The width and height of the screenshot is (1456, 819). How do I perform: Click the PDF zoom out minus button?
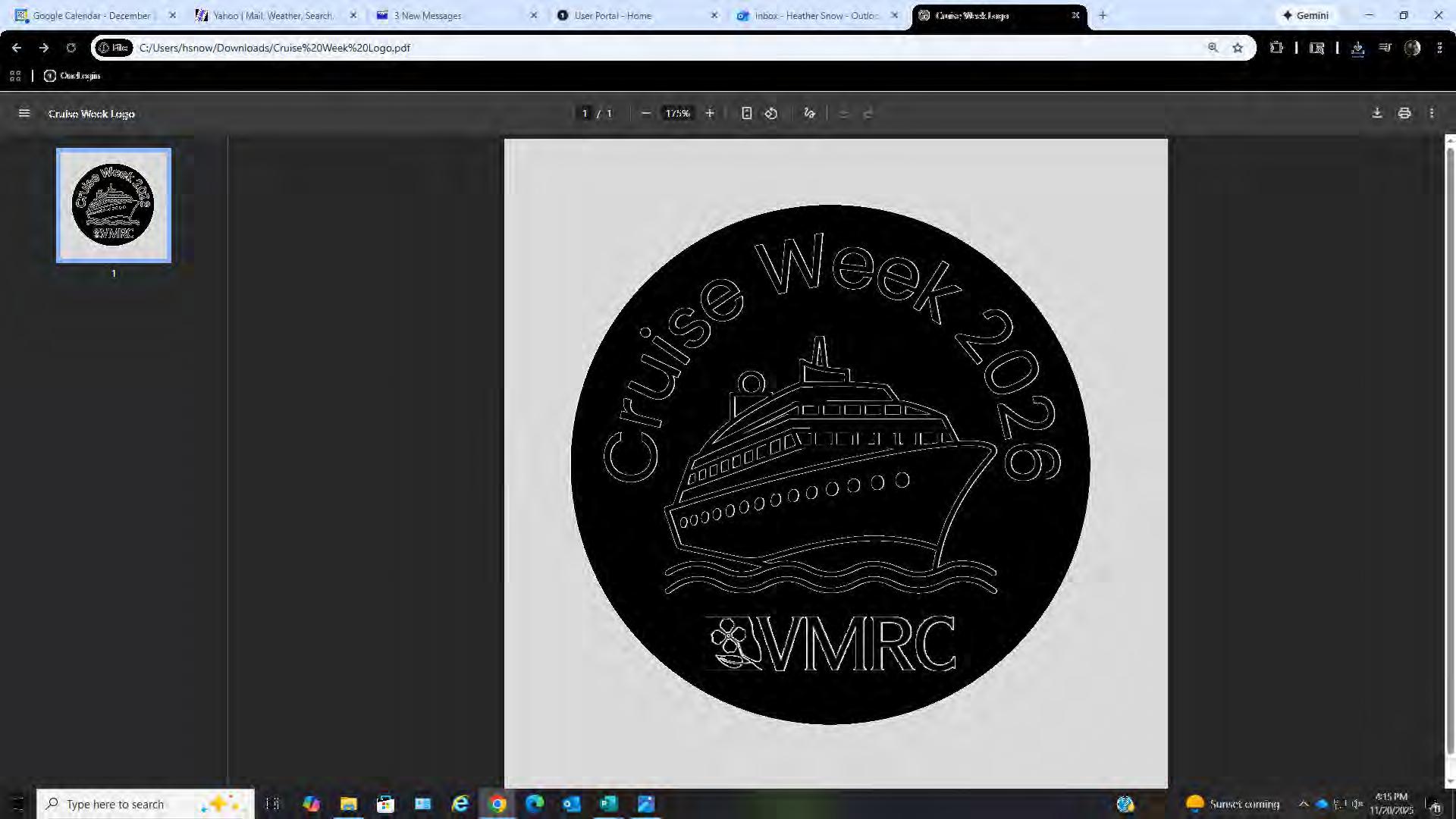[645, 114]
